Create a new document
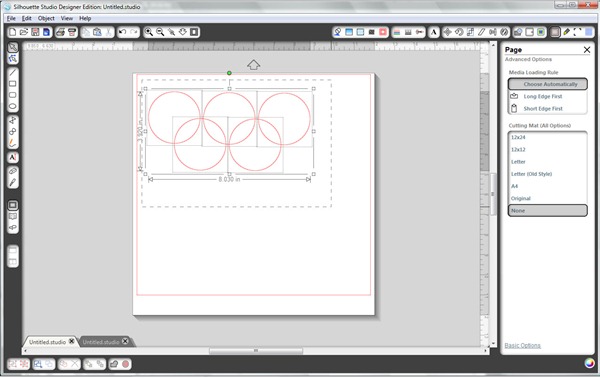This screenshot has width=600, height=378. click(12, 32)
